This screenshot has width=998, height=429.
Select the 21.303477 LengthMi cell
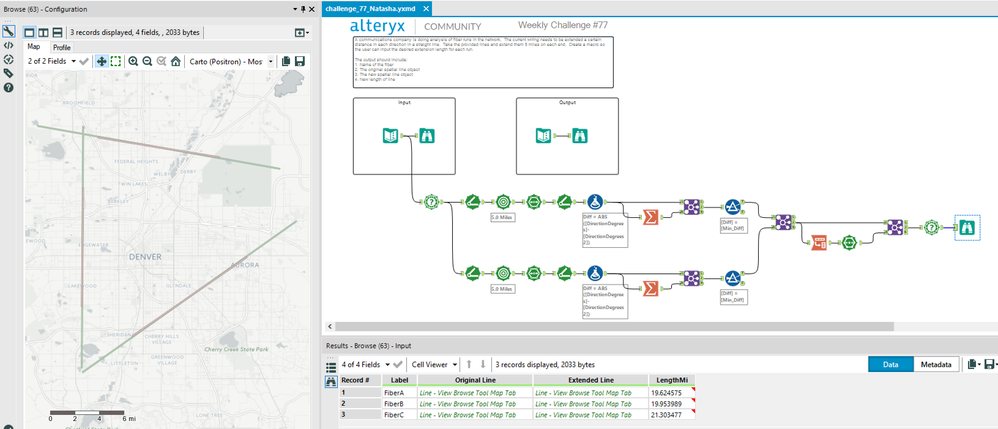[671, 414]
